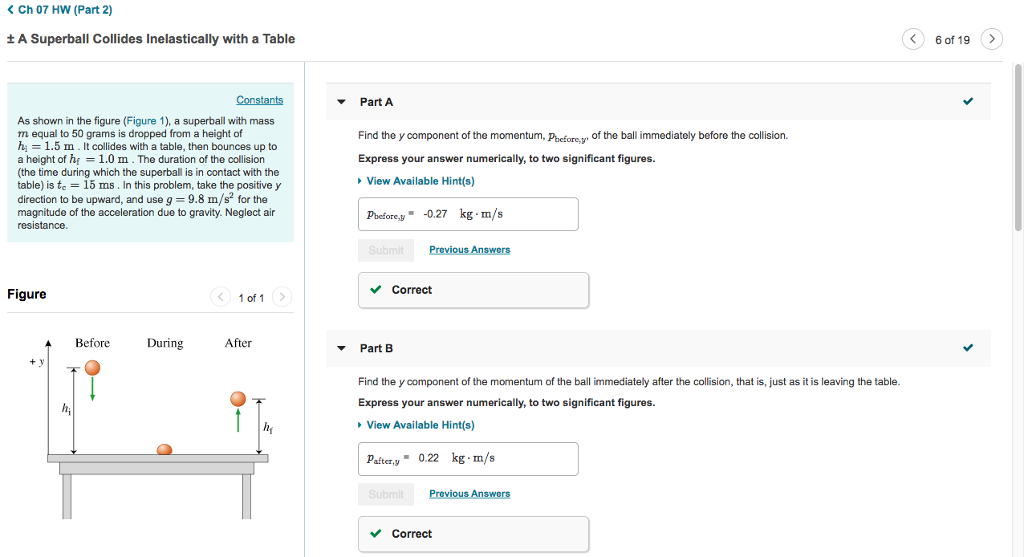This screenshot has width=1024, height=557.
Task: Click the Part B momentum answer field
Action: pos(468,458)
